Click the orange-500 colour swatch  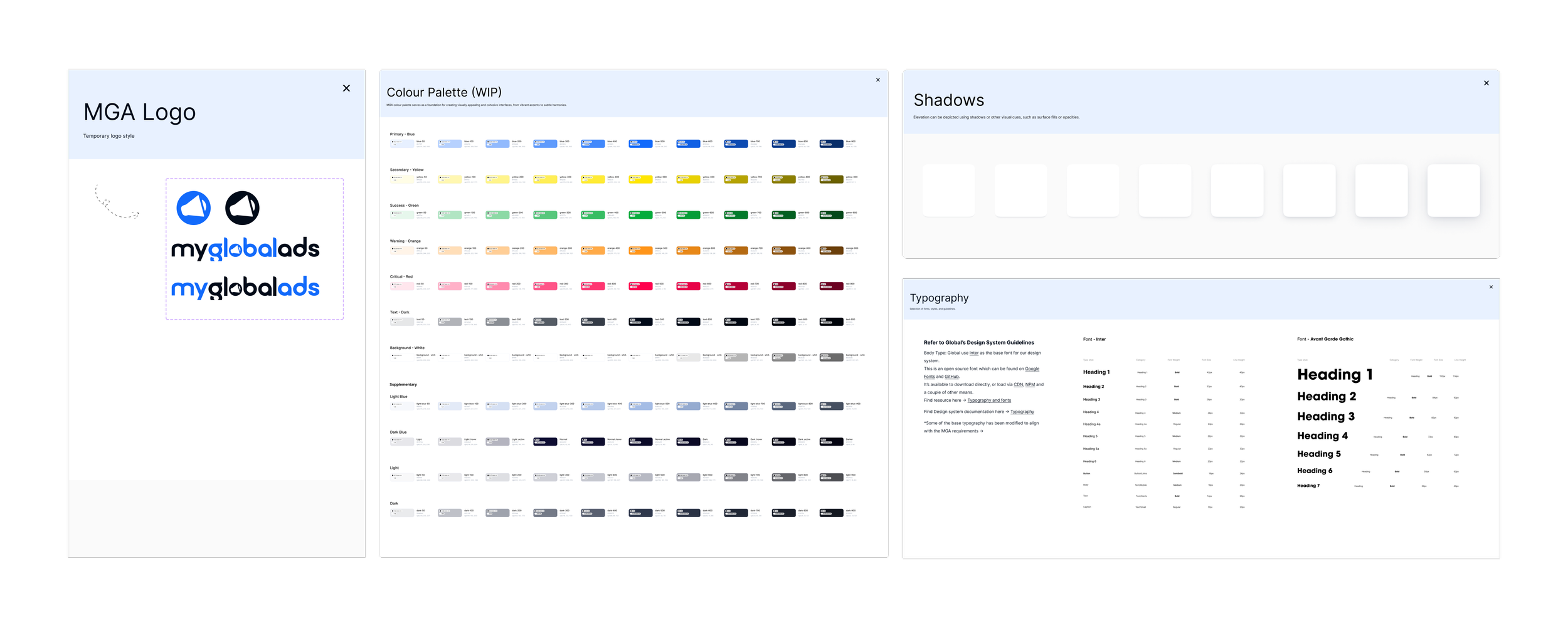tap(640, 251)
